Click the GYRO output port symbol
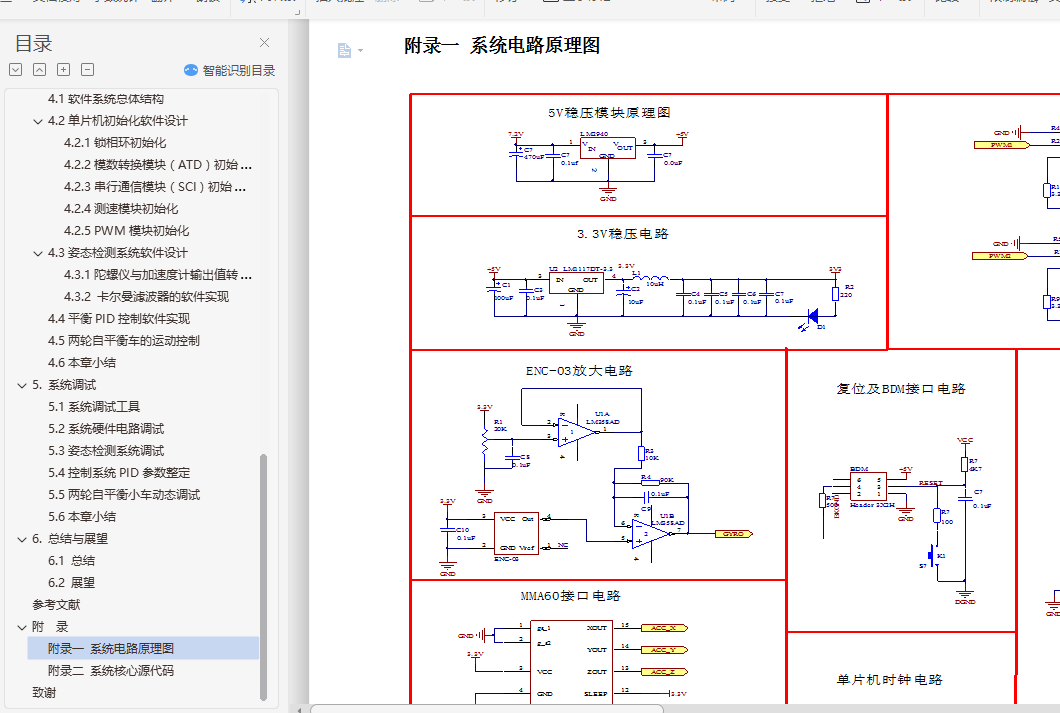 733,534
